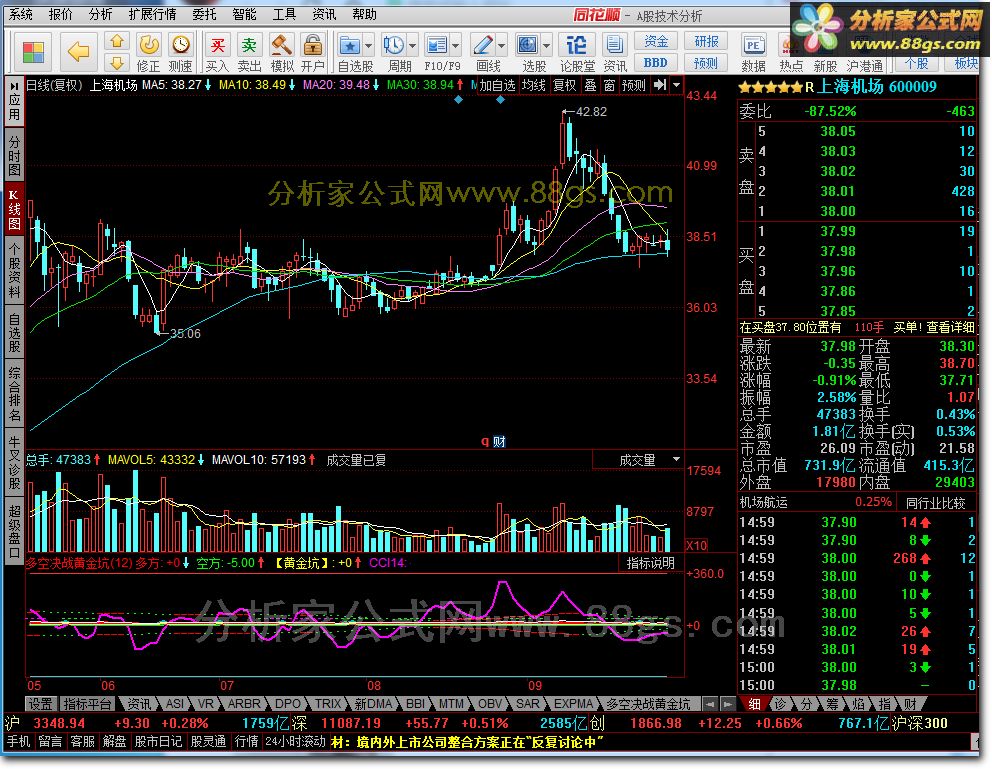Image resolution: width=992 pixels, height=769 pixels.
Task: Click the arrow-to-bar icon beside 预测
Action: pyautogui.click(x=660, y=85)
